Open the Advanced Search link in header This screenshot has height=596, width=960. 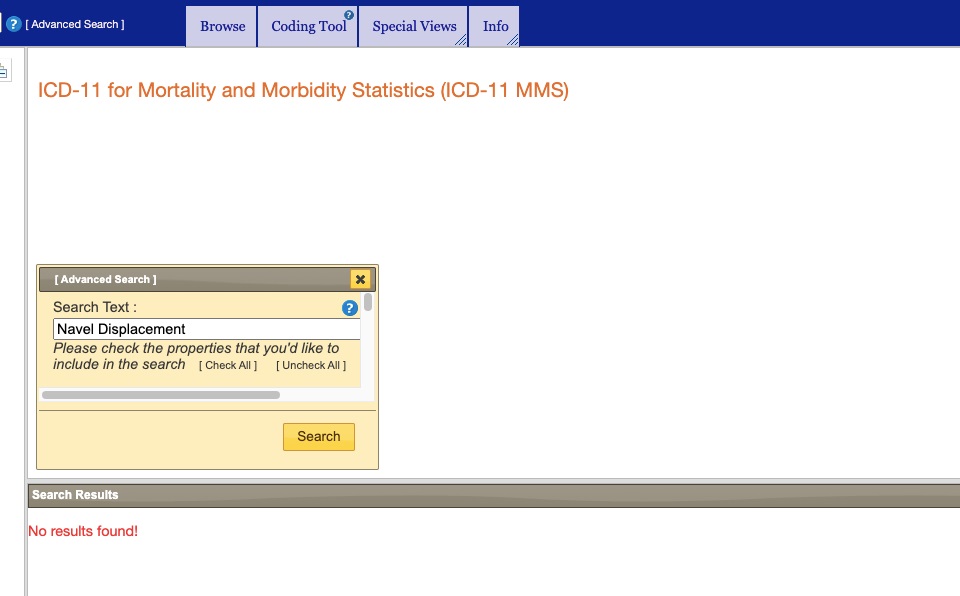[75, 24]
